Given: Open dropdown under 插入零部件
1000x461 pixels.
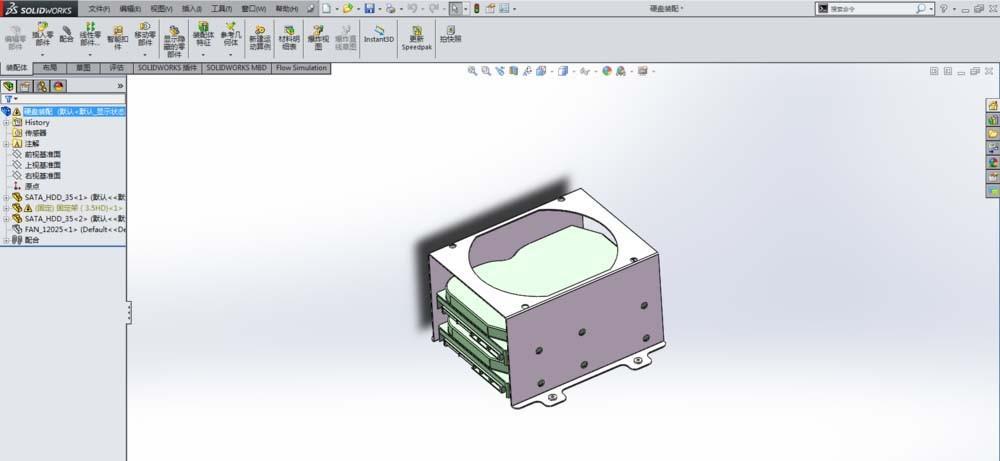Looking at the screenshot, I should tap(42, 54).
